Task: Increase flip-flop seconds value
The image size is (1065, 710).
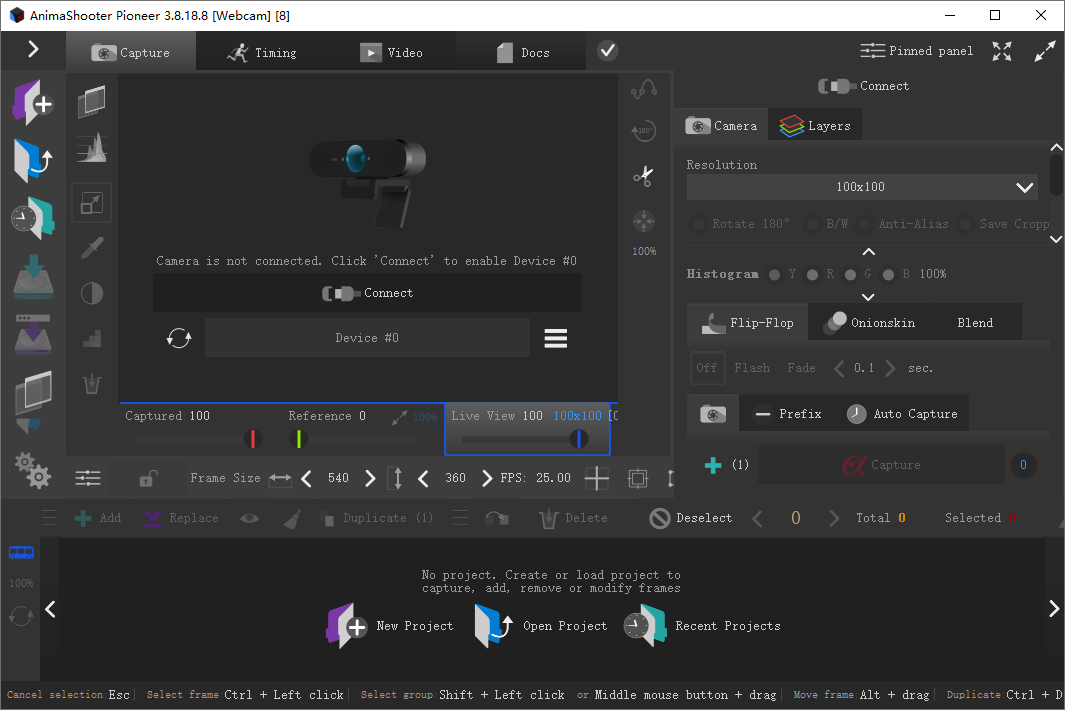Action: [890, 368]
